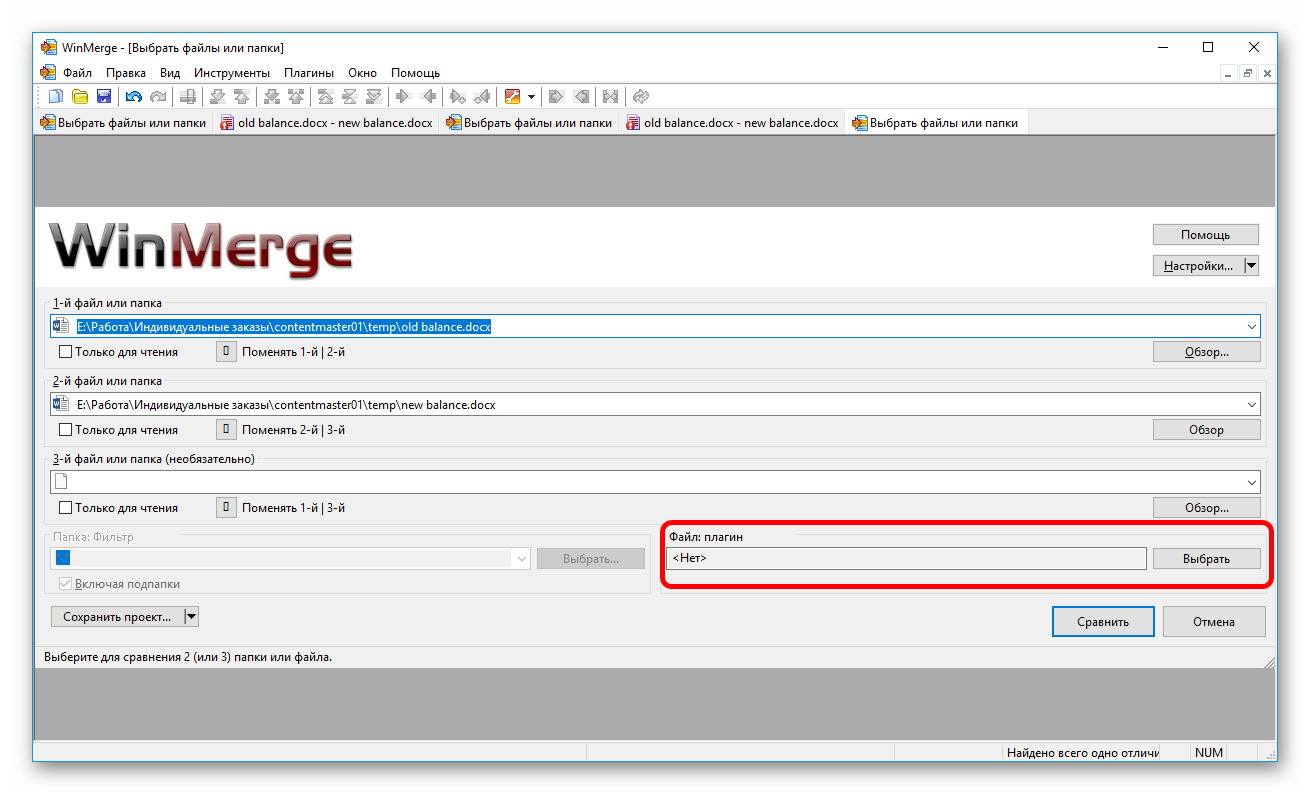Click the Refresh icon at toolbar end
The width and height of the screenshot is (1310, 794).
pos(642,97)
